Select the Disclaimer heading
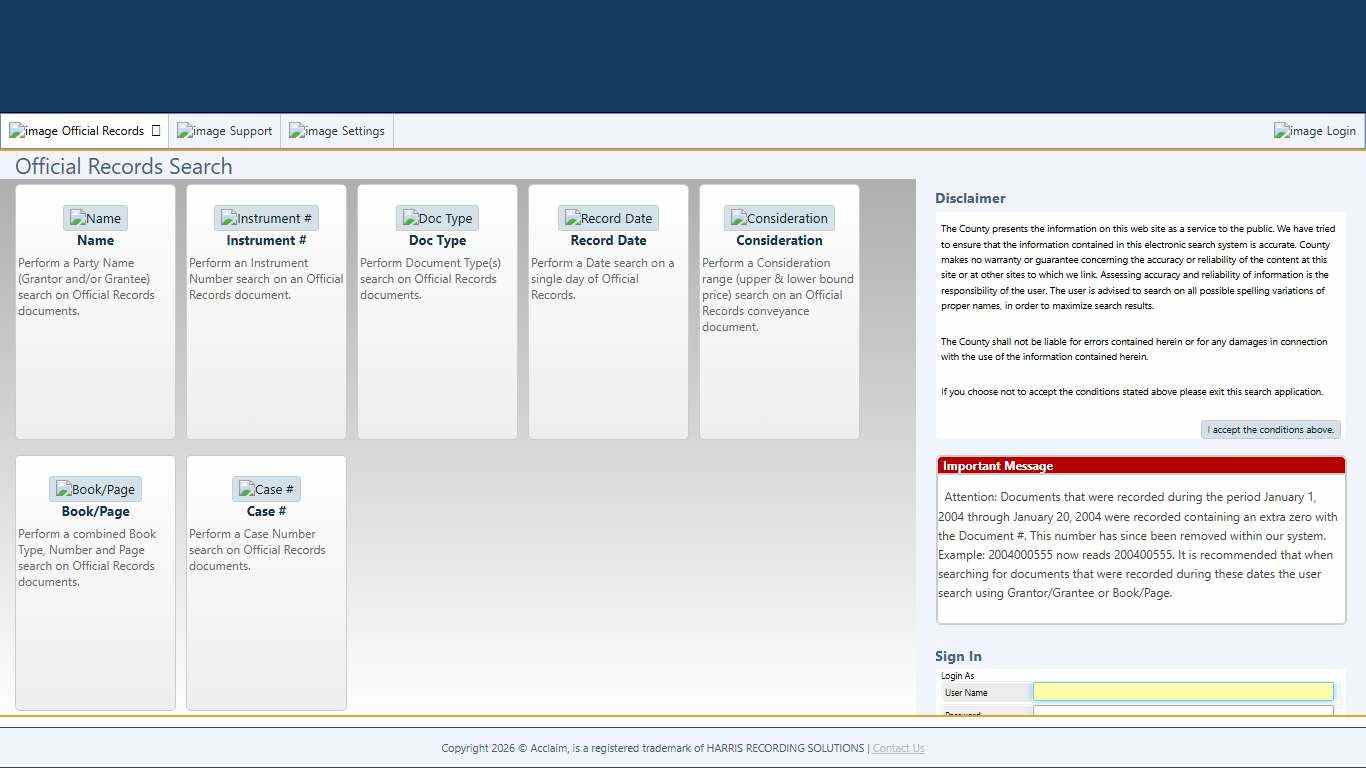 (x=969, y=198)
